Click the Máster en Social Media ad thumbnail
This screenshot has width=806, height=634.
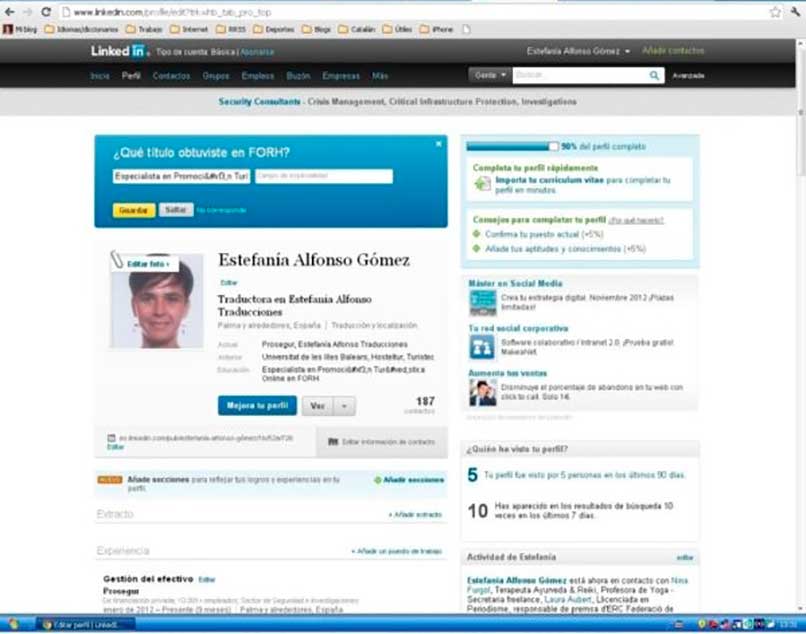[482, 301]
